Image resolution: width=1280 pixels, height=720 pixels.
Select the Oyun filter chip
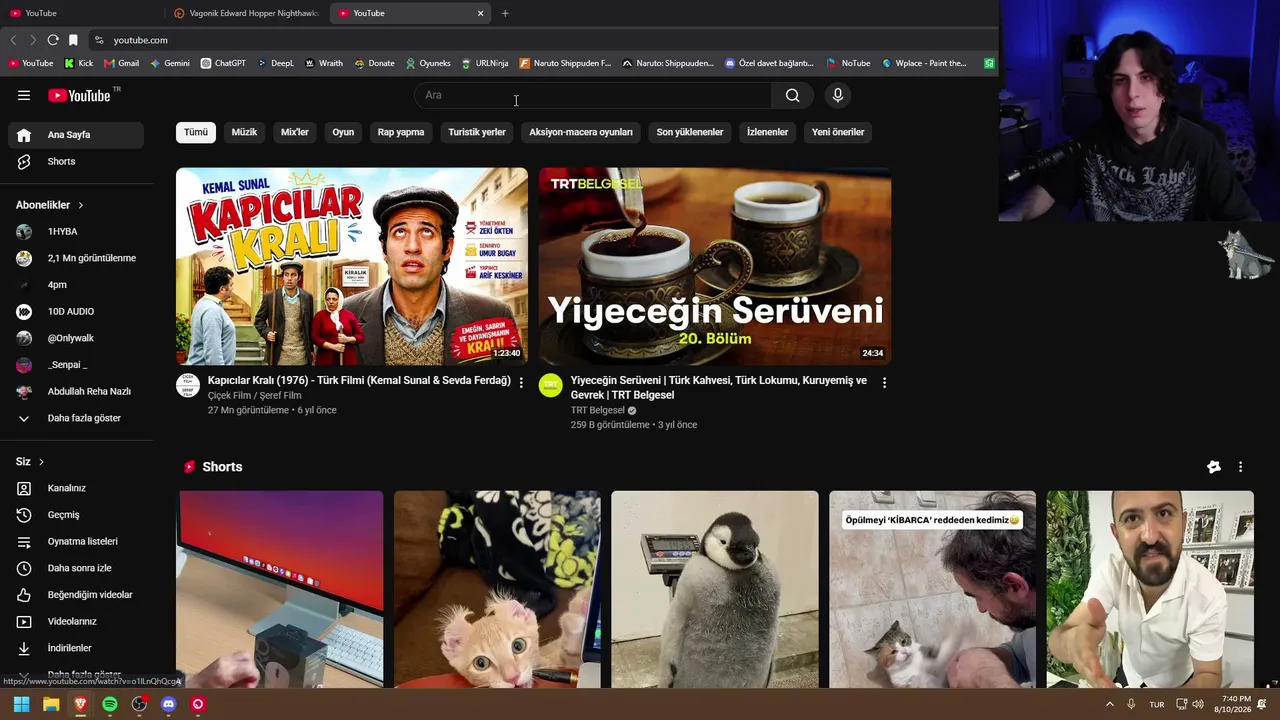[343, 132]
